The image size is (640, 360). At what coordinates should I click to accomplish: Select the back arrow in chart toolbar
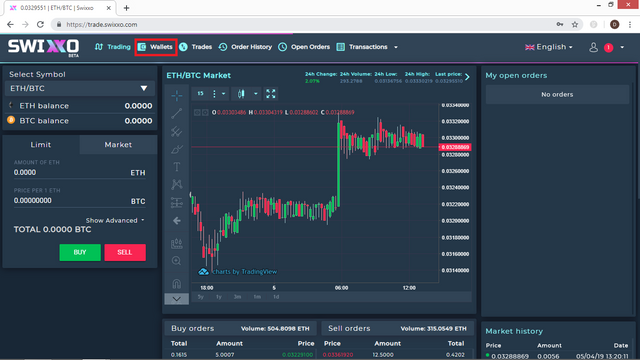coord(177,221)
